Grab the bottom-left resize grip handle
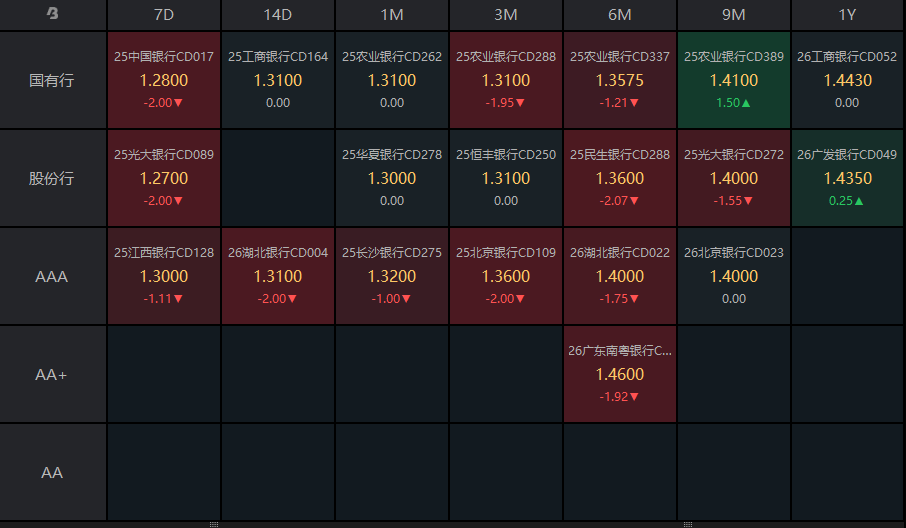Viewport: 906px width, 528px height. [x=214, y=525]
